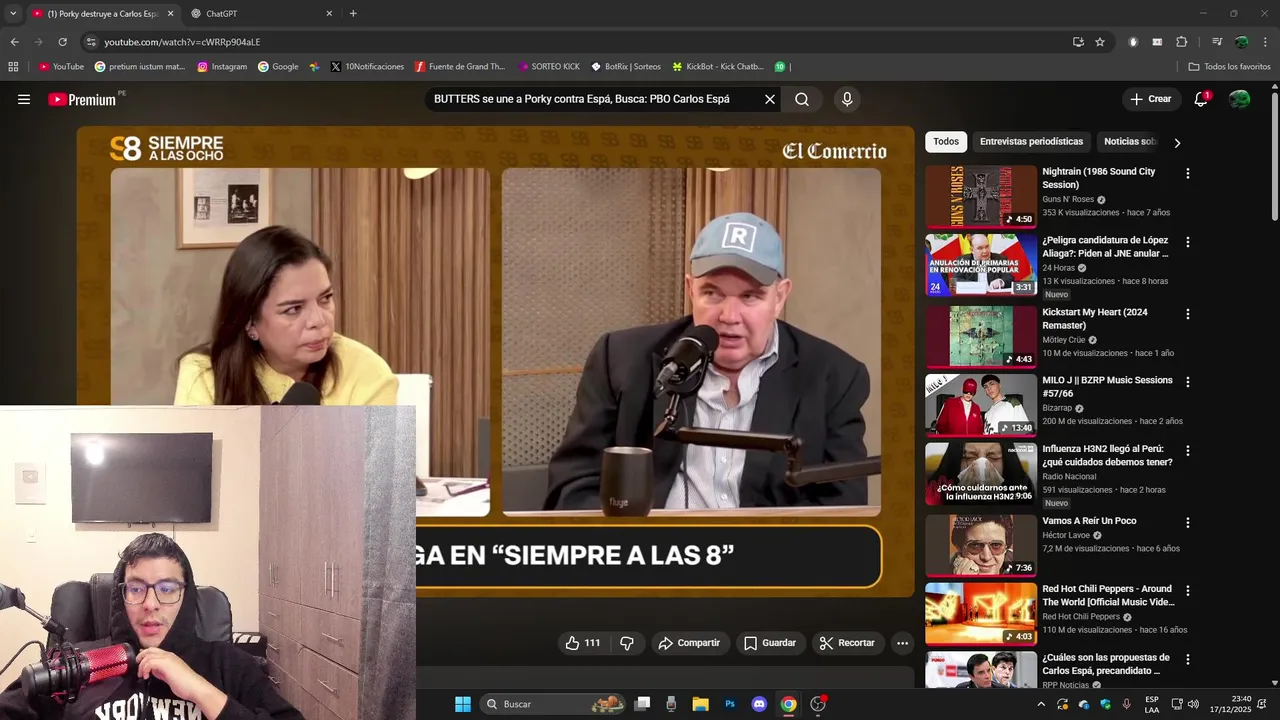Viewport: 1280px width, 720px height.
Task: Open the Vamos A Reír Un Poco thumbnail
Action: [x=981, y=545]
